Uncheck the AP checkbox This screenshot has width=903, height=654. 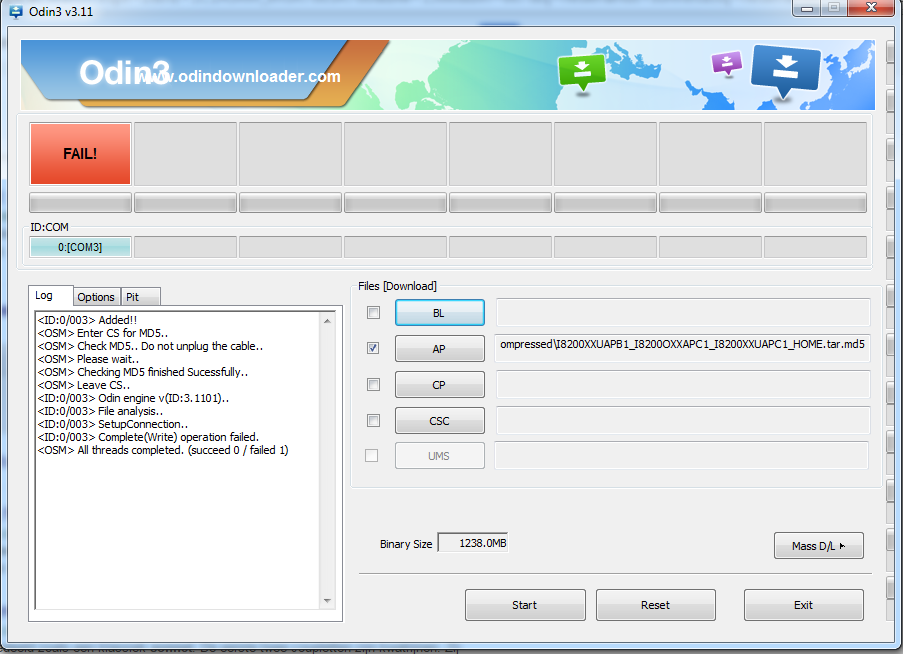(x=373, y=348)
